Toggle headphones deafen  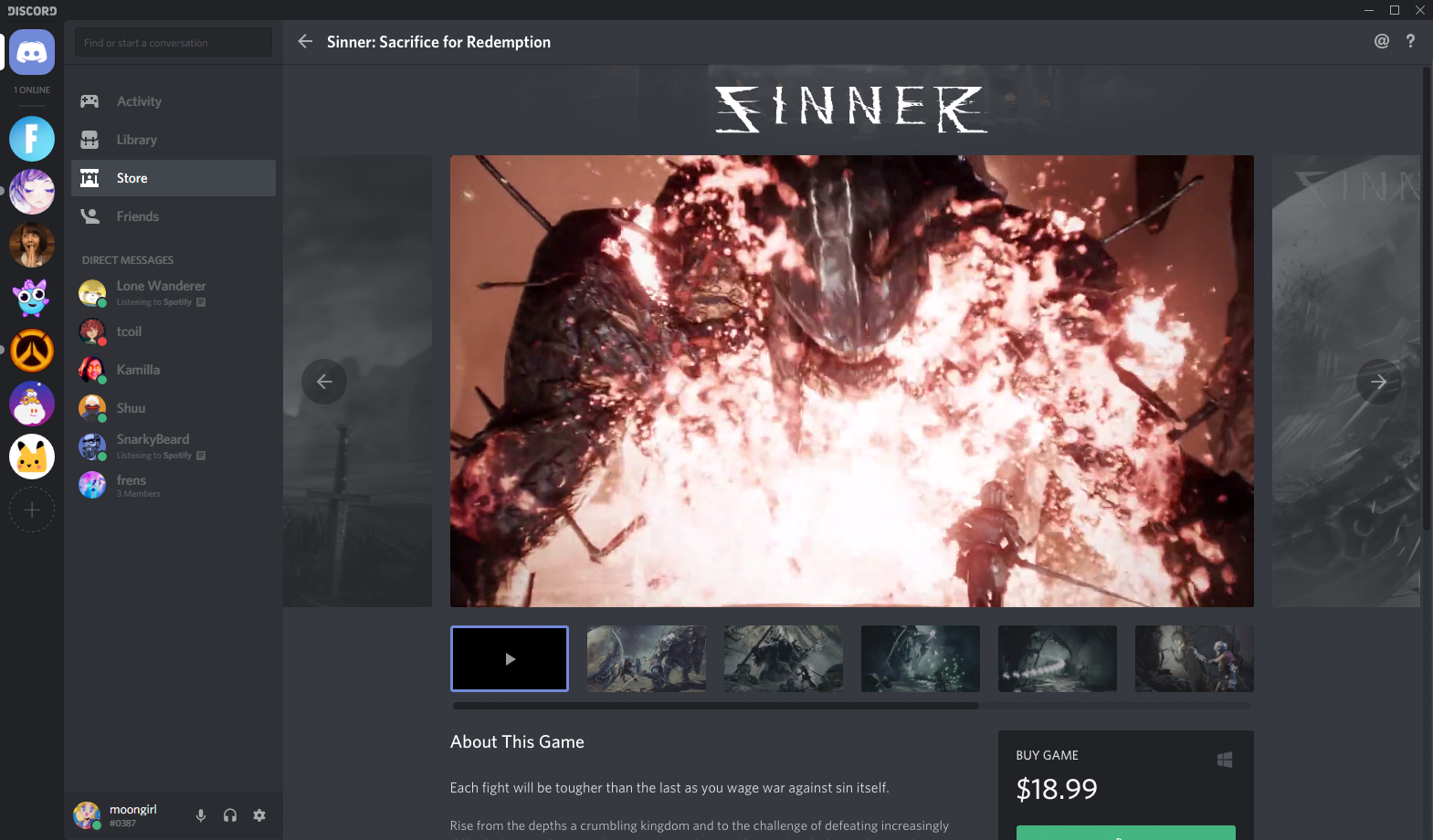pos(230,815)
